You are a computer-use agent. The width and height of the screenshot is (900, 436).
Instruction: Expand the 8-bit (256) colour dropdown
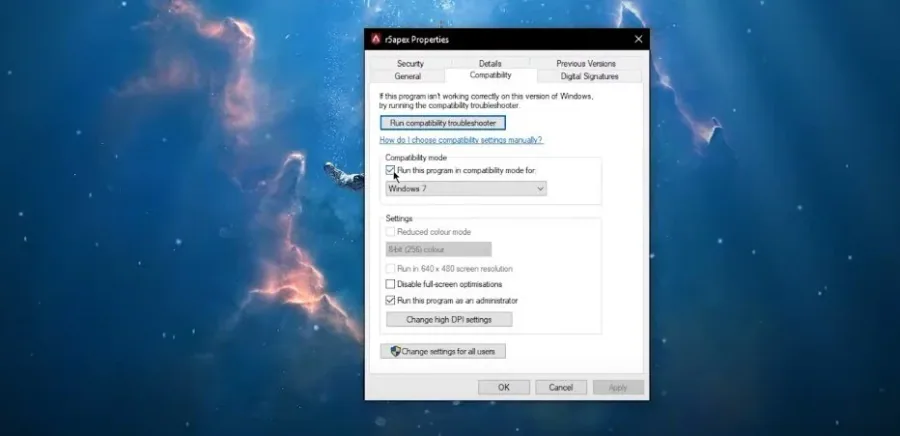439,249
